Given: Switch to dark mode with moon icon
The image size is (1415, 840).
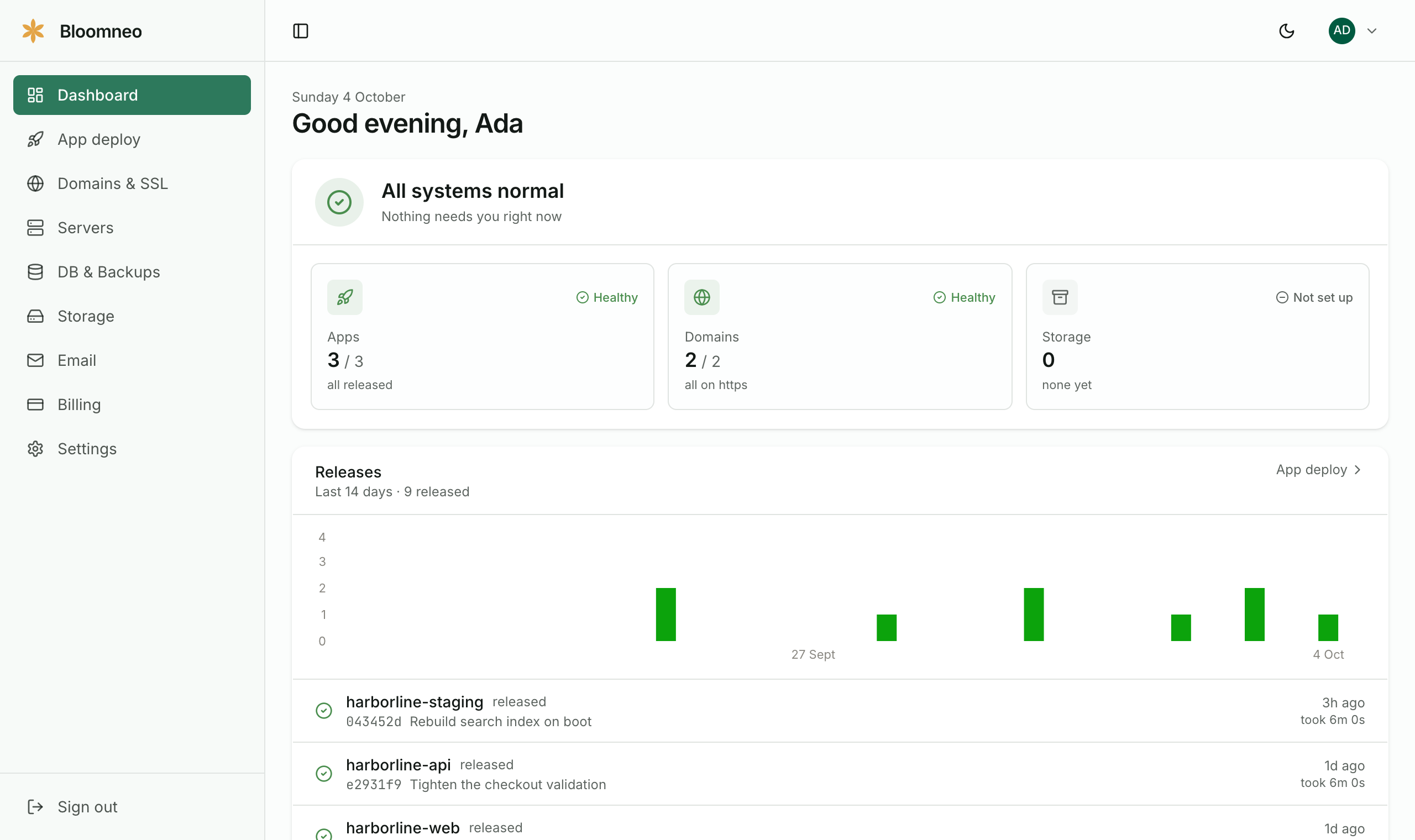Looking at the screenshot, I should point(1286,30).
